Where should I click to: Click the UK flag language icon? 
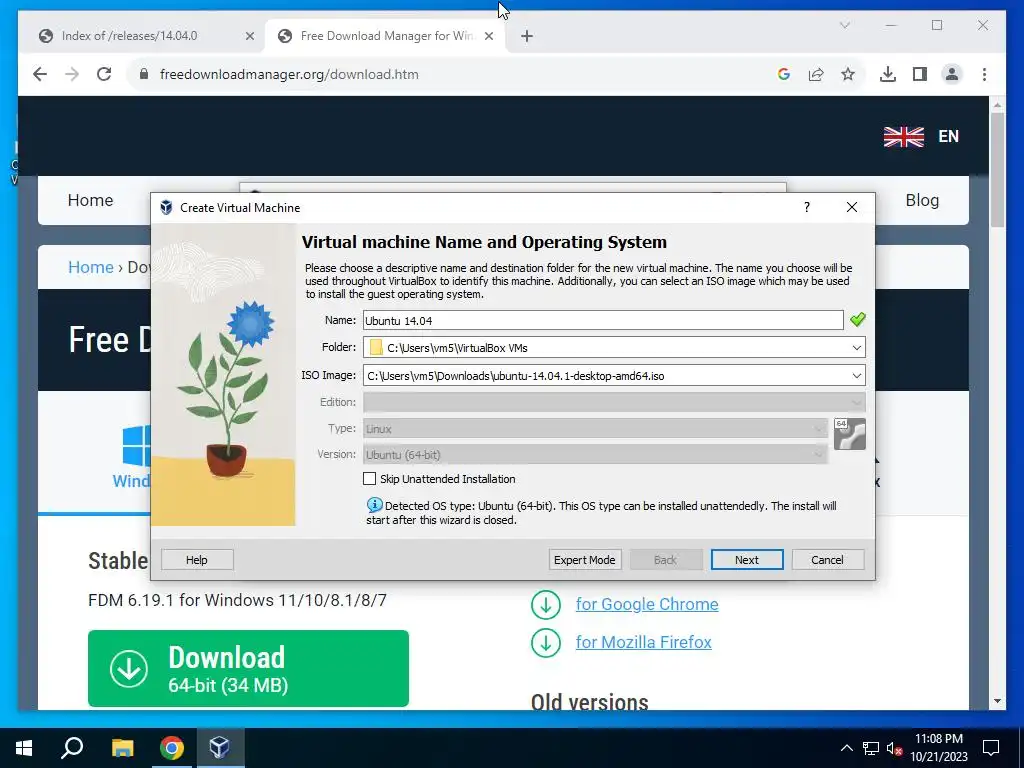(904, 136)
